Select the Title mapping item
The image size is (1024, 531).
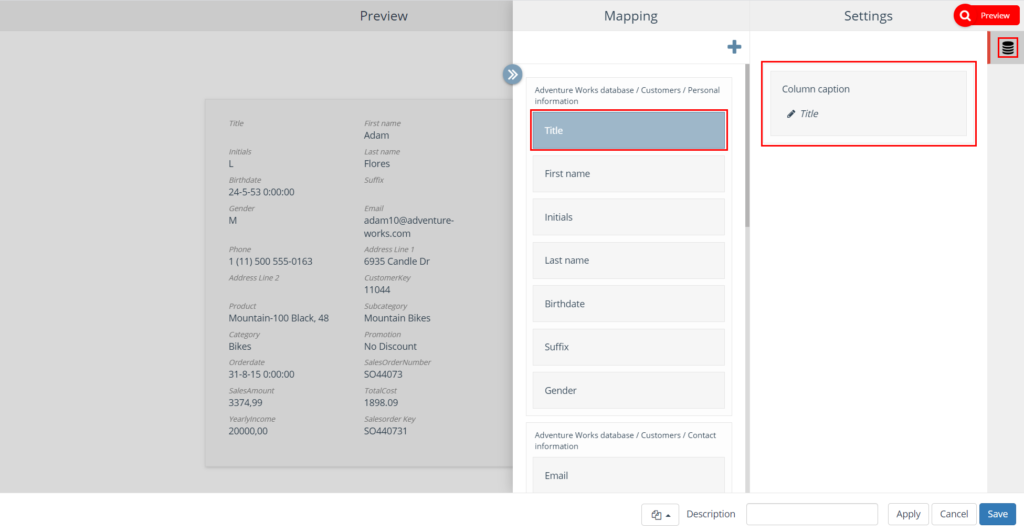point(628,131)
